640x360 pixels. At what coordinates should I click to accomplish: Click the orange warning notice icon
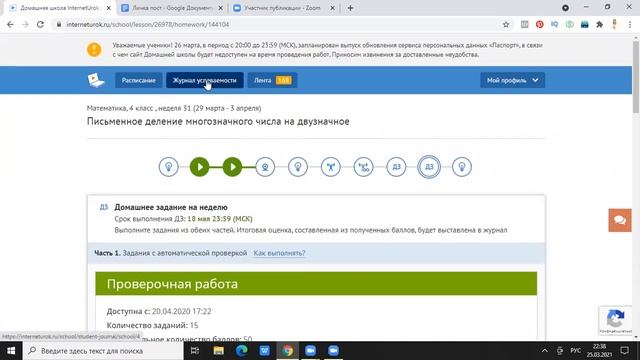pyautogui.click(x=94, y=50)
